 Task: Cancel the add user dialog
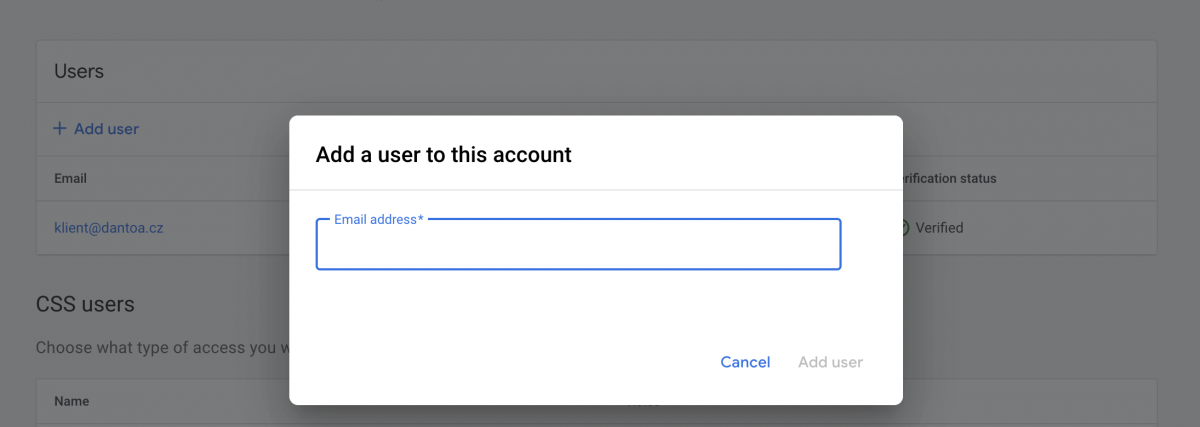coord(745,362)
